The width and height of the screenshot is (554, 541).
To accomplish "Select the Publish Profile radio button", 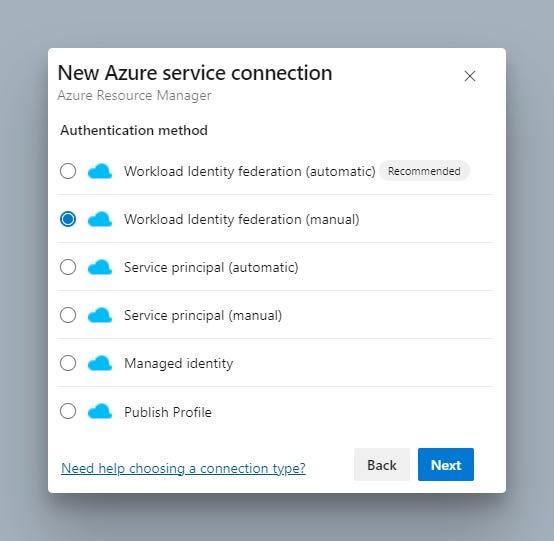I will coord(68,411).
